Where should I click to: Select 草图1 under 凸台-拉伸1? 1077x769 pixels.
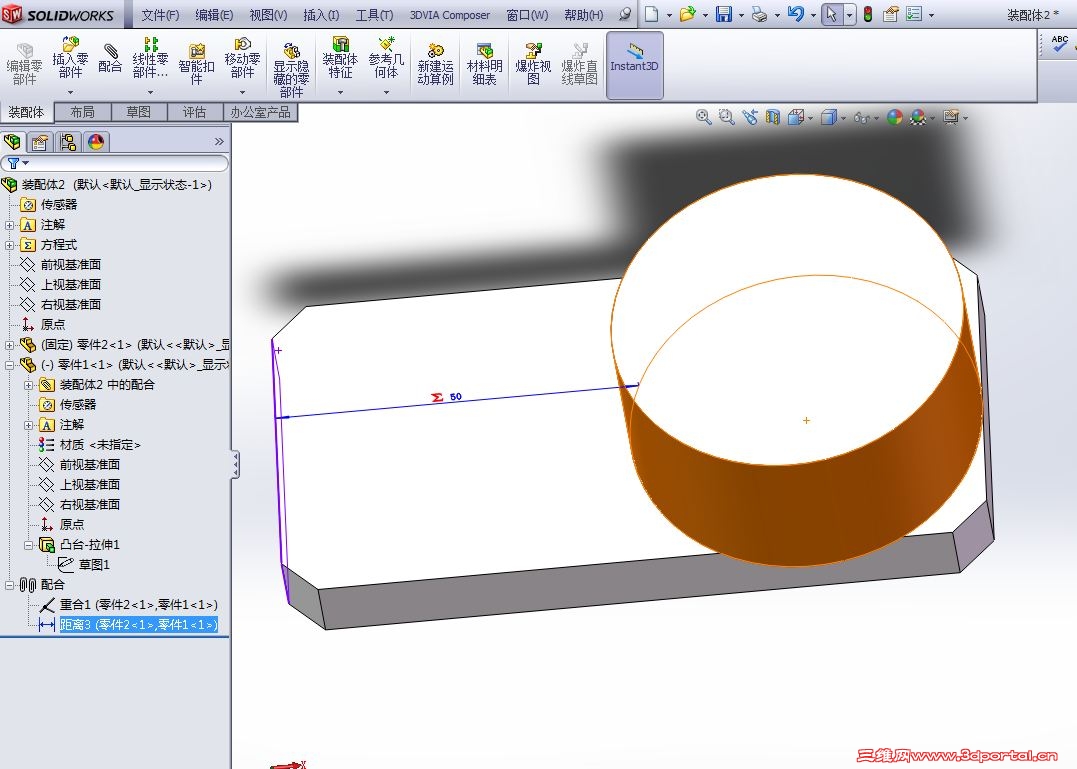(x=94, y=564)
